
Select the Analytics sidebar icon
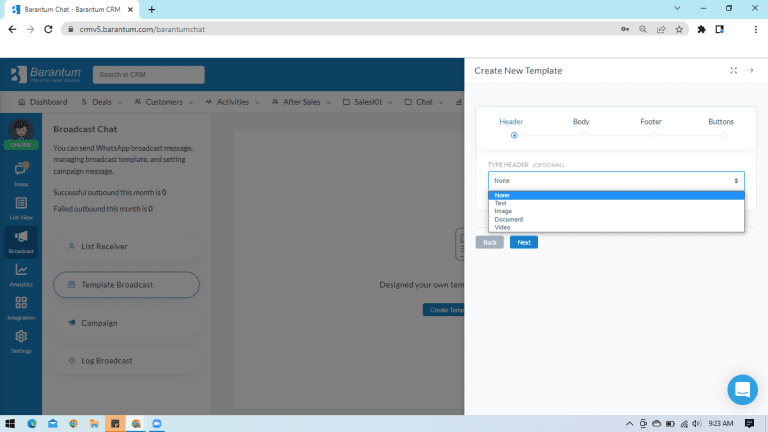[x=21, y=273]
